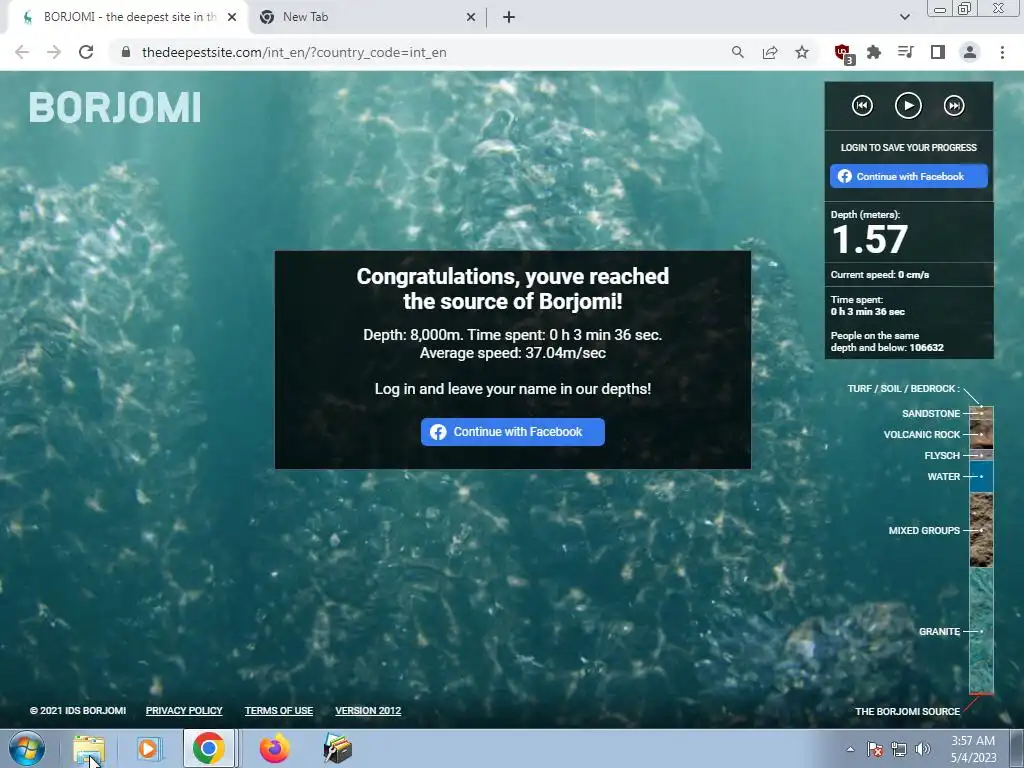Open a new browser tab
Screen dimensions: 1024x768
tap(509, 18)
